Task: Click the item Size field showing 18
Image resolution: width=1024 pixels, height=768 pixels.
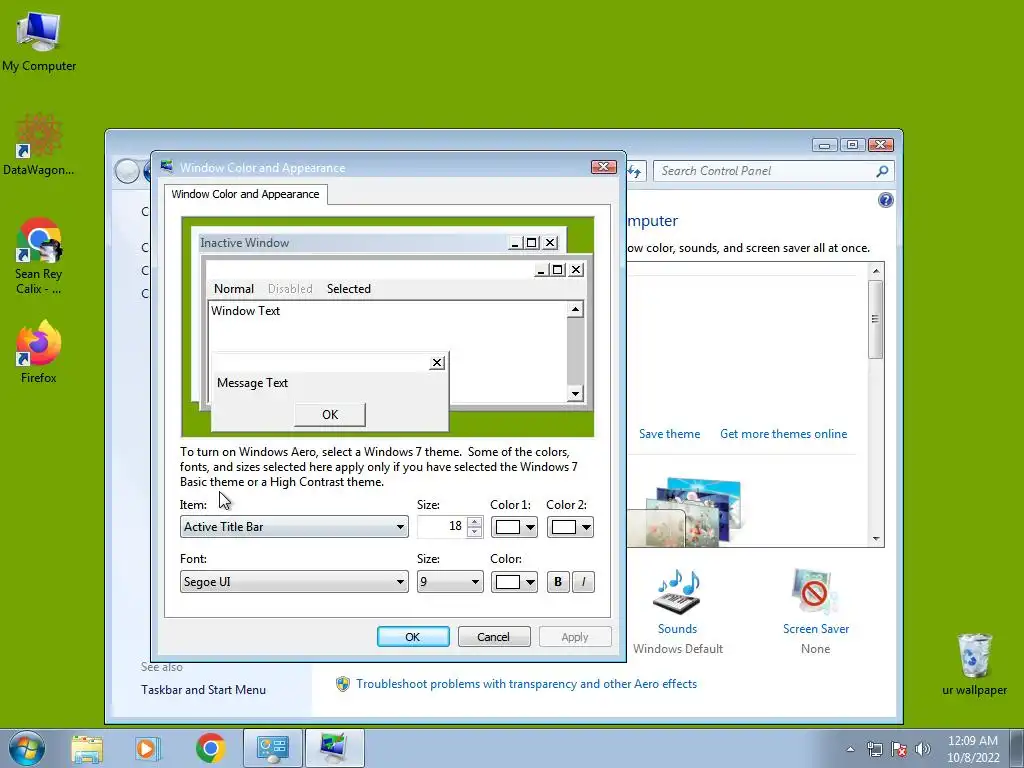Action: [x=442, y=526]
